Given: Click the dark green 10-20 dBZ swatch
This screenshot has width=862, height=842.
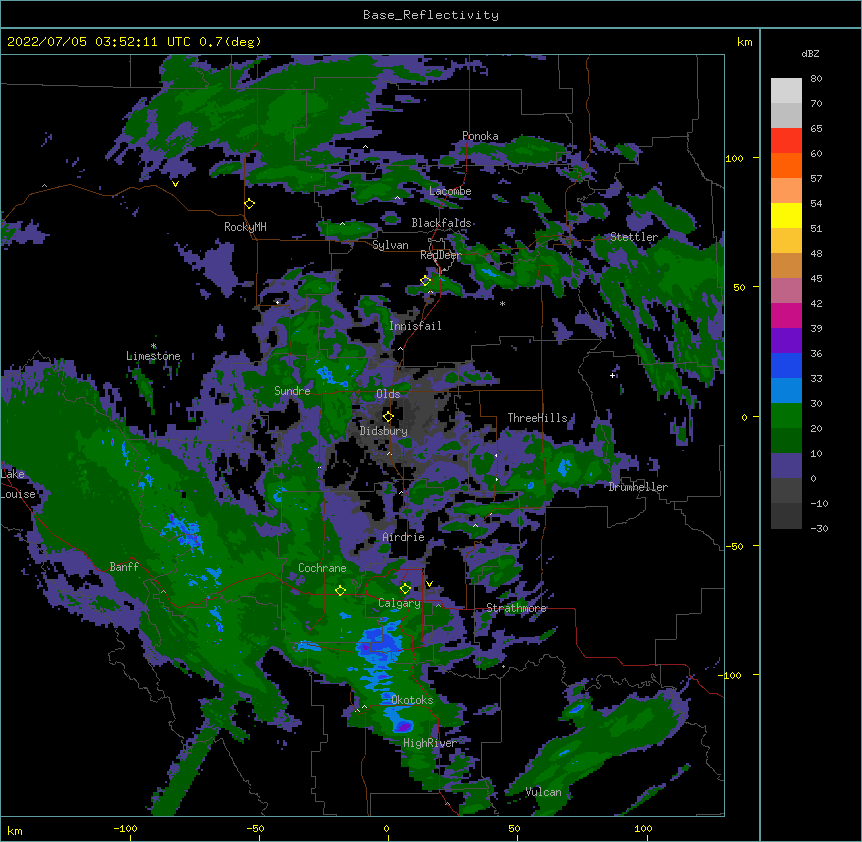Looking at the screenshot, I should [786, 440].
